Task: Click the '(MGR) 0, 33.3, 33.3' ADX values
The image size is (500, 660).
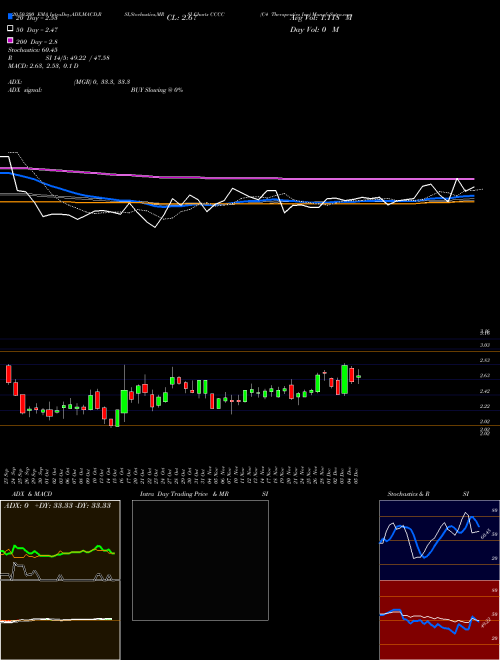Action: point(101,82)
